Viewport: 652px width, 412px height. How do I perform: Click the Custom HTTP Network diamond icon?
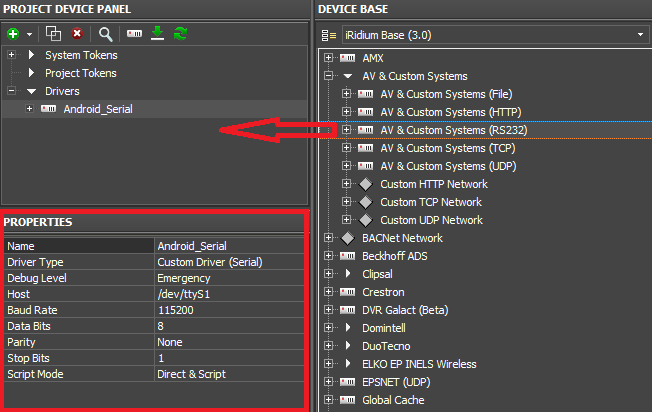point(366,184)
